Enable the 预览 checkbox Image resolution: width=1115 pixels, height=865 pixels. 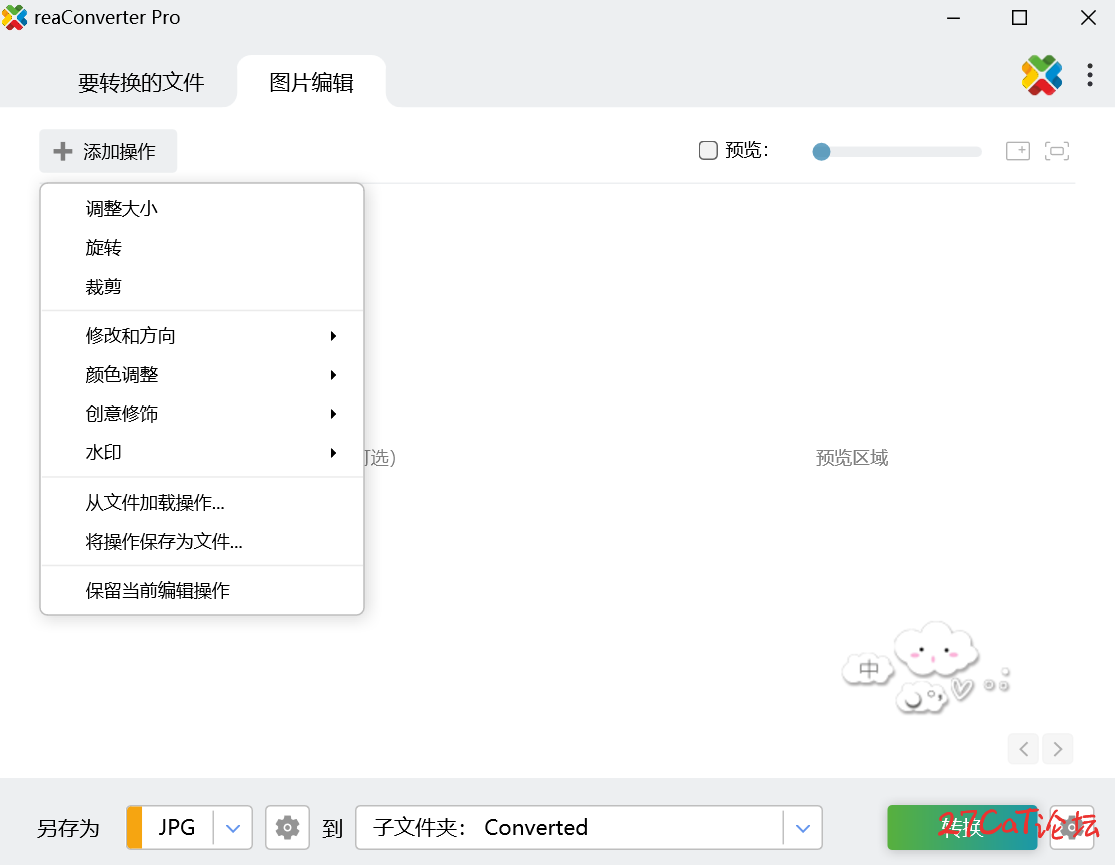tap(708, 151)
